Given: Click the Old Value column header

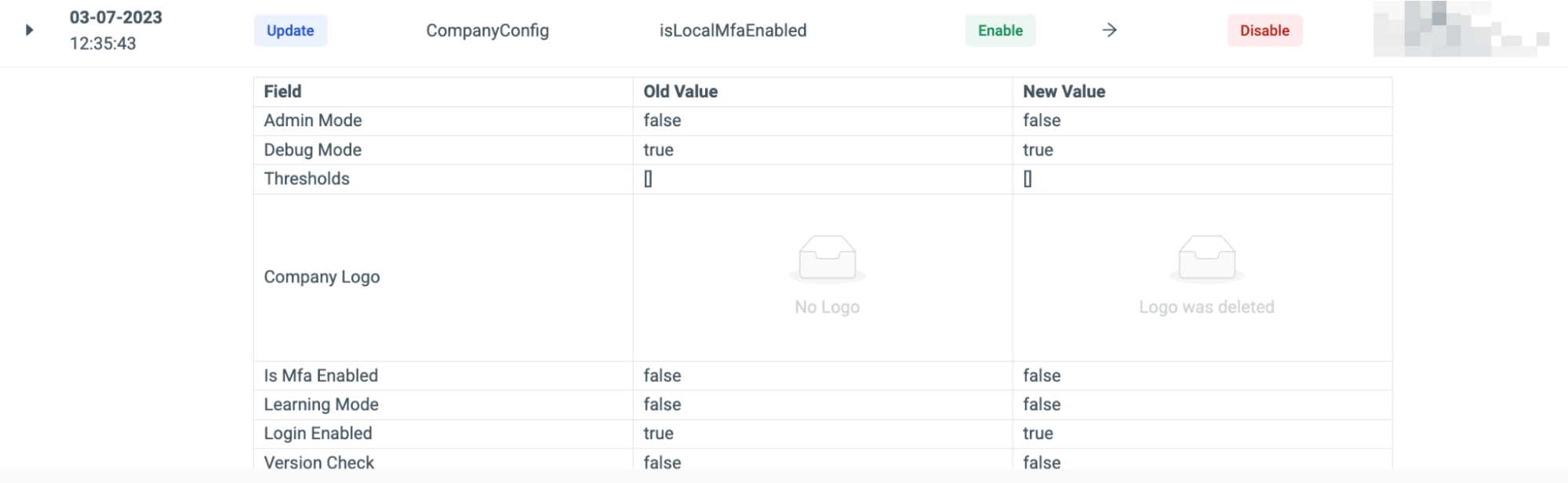Looking at the screenshot, I should (680, 92).
